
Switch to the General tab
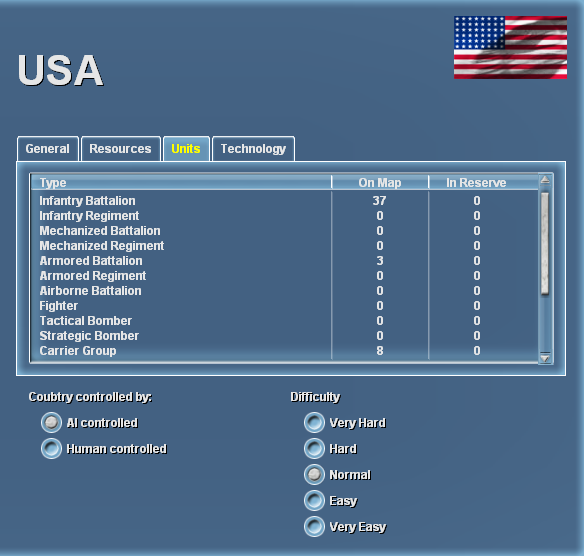tap(48, 149)
